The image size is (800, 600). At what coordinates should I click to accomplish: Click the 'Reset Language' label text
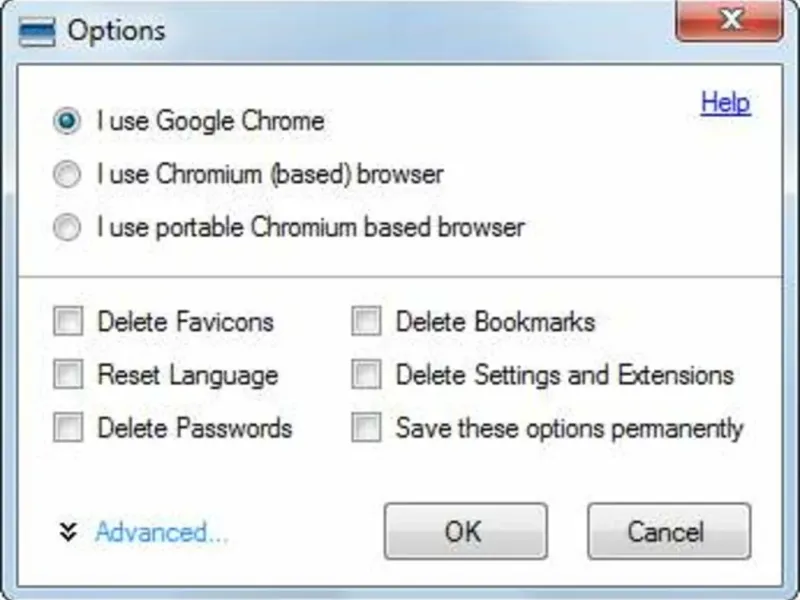pos(187,375)
